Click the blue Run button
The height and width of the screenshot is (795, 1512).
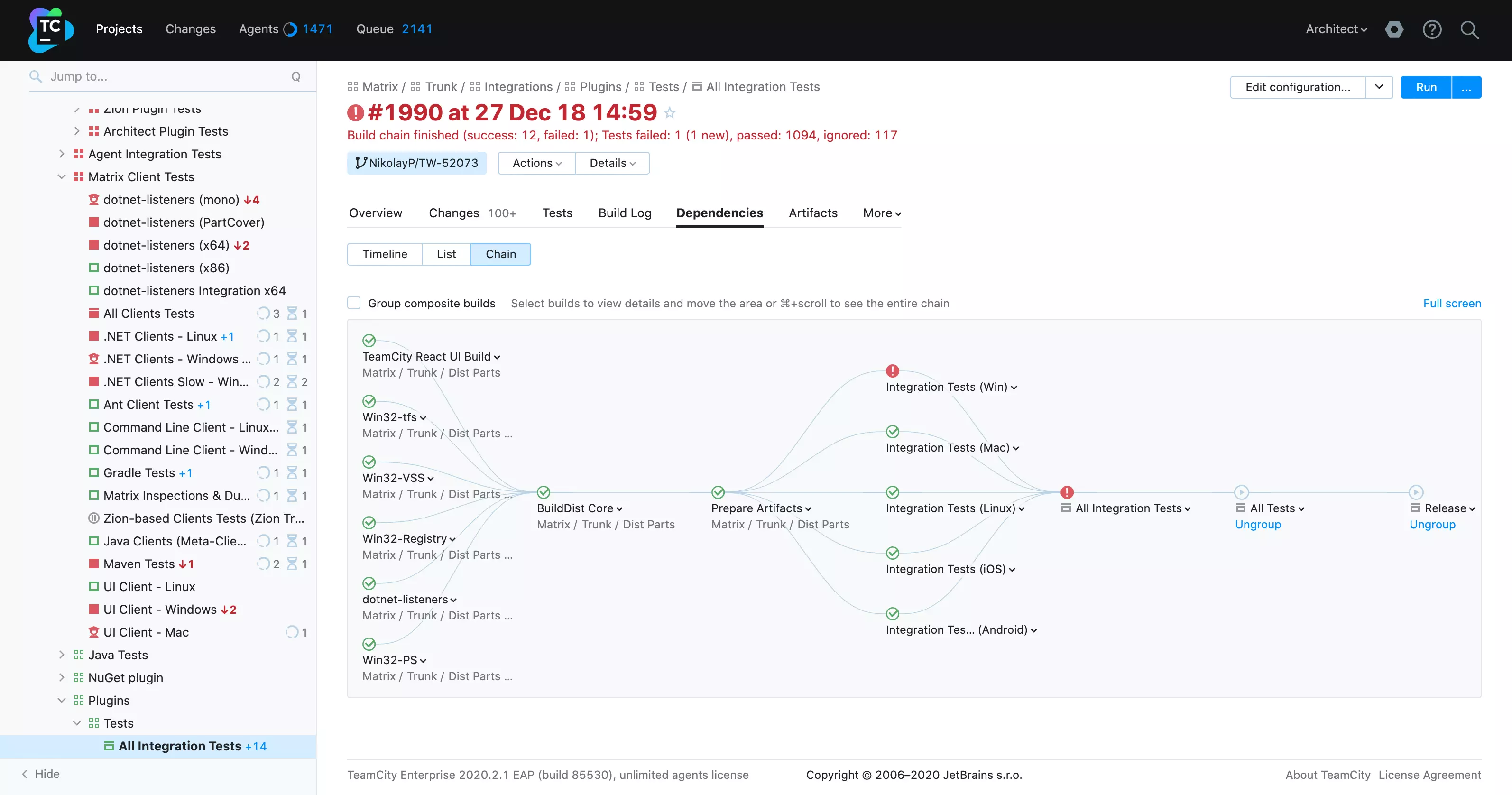(x=1426, y=87)
